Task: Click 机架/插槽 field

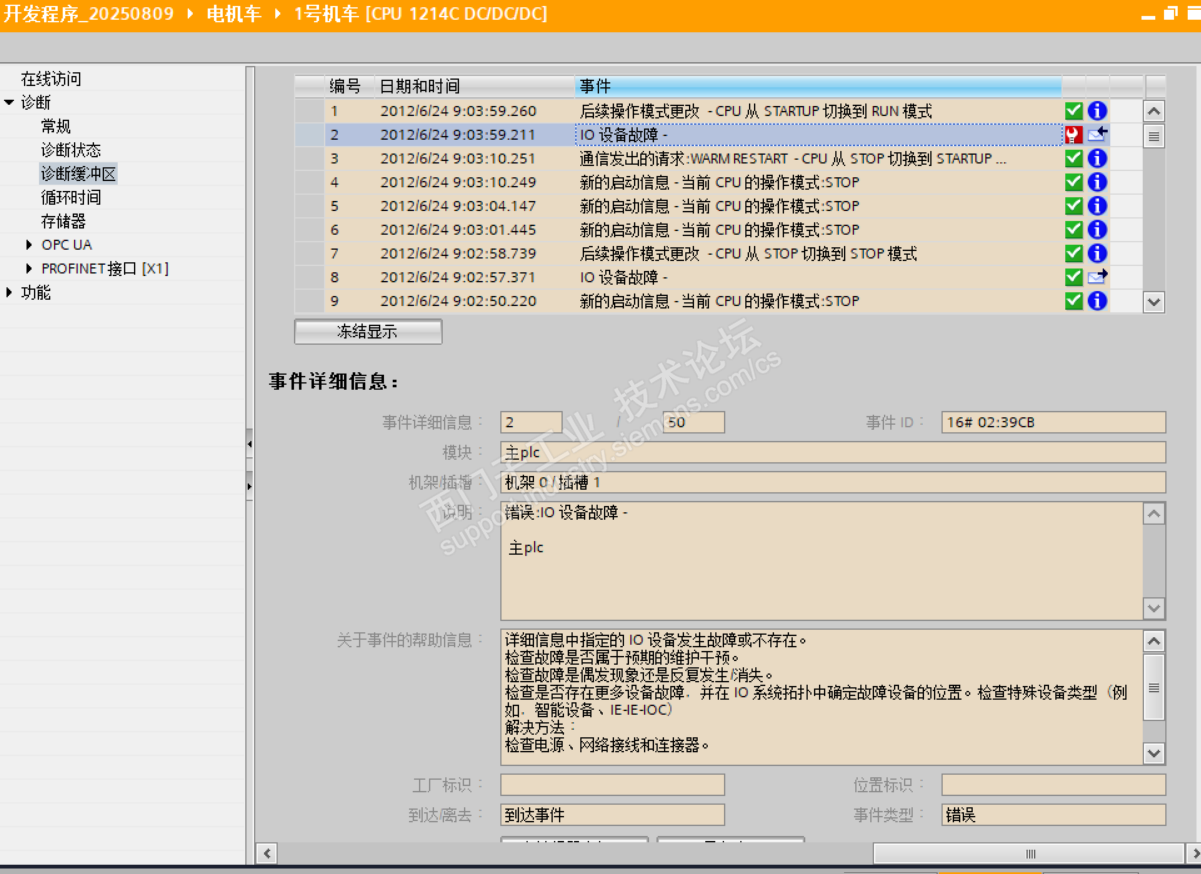Action: (x=833, y=483)
